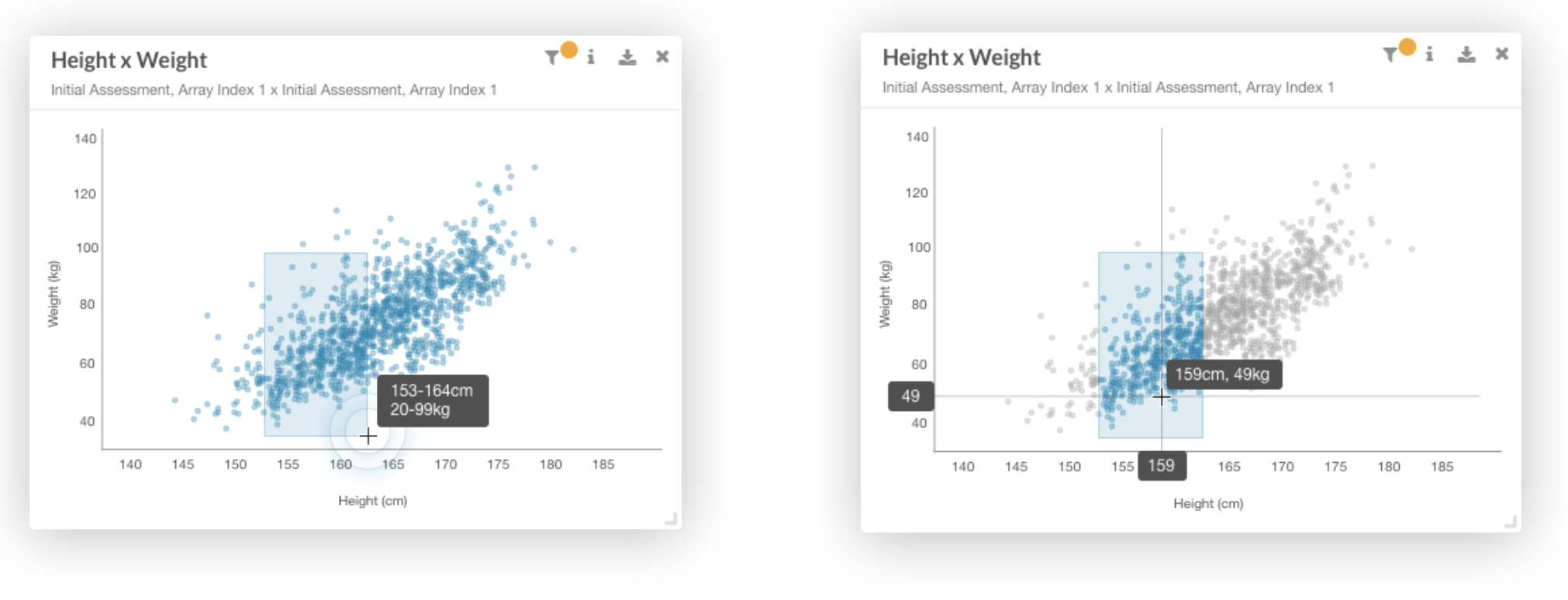Show info for the right Height x Weight chart
Screen dimensions: 1568x600
click(x=1429, y=53)
